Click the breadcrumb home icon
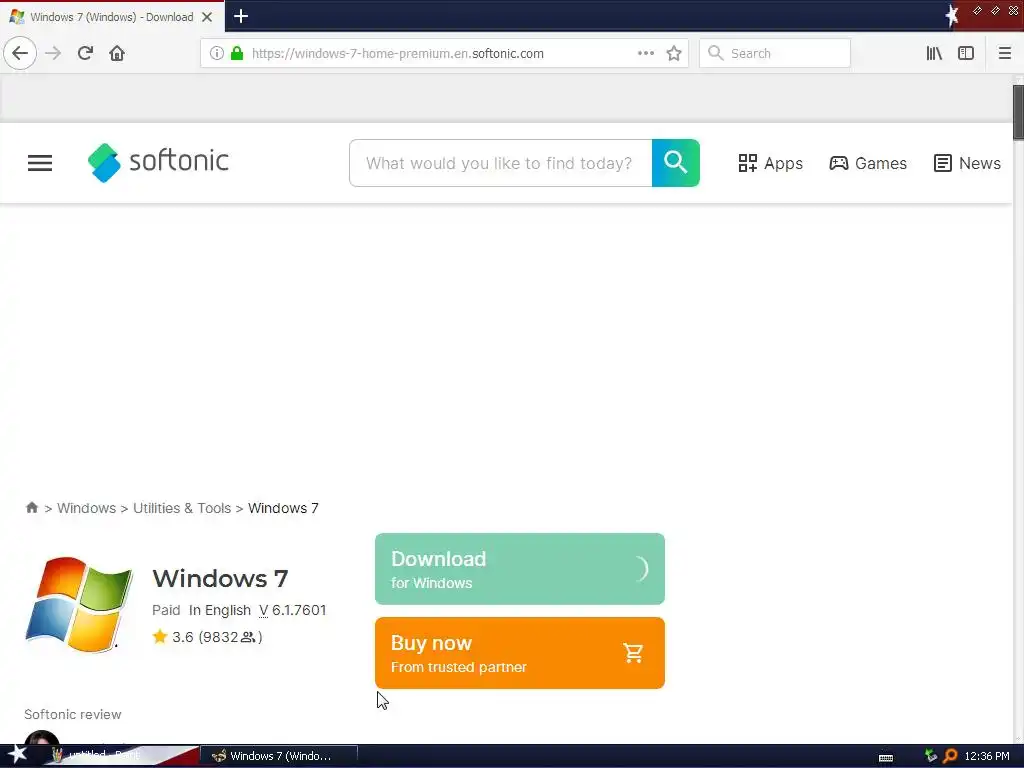Viewport: 1024px width, 768px height. pos(31,507)
